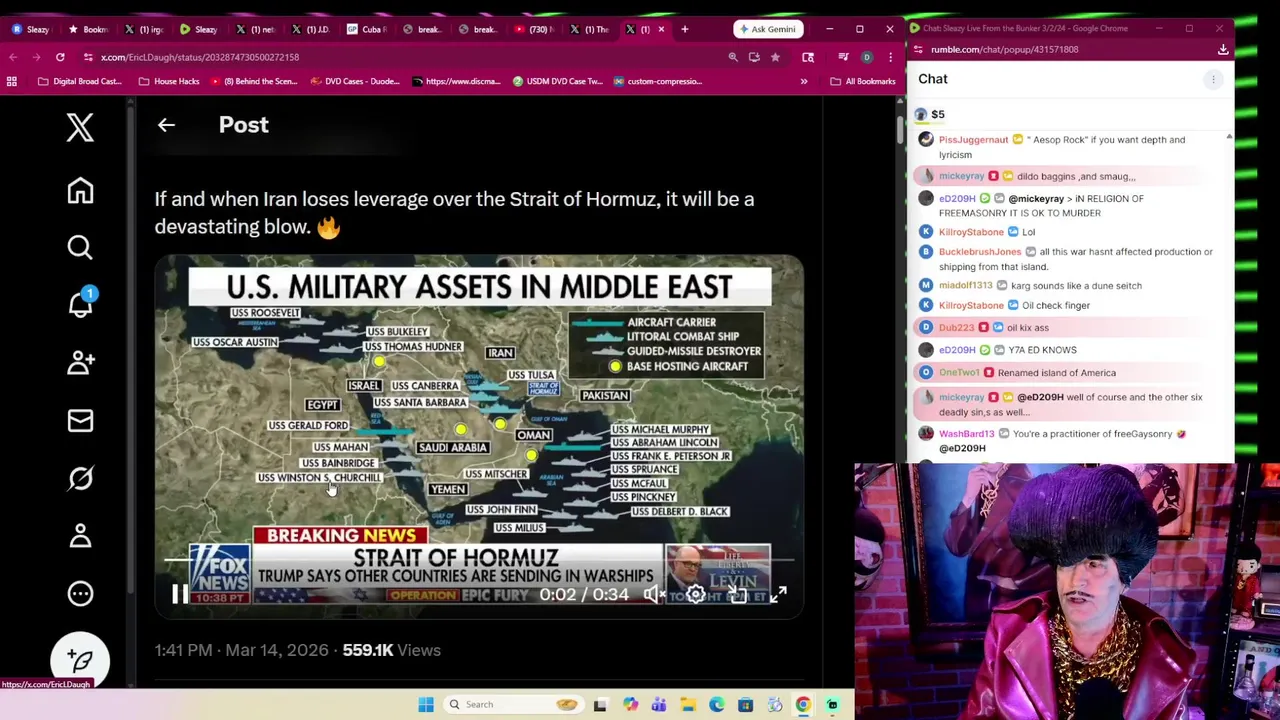Open Google Chrome from the taskbar

click(x=803, y=704)
